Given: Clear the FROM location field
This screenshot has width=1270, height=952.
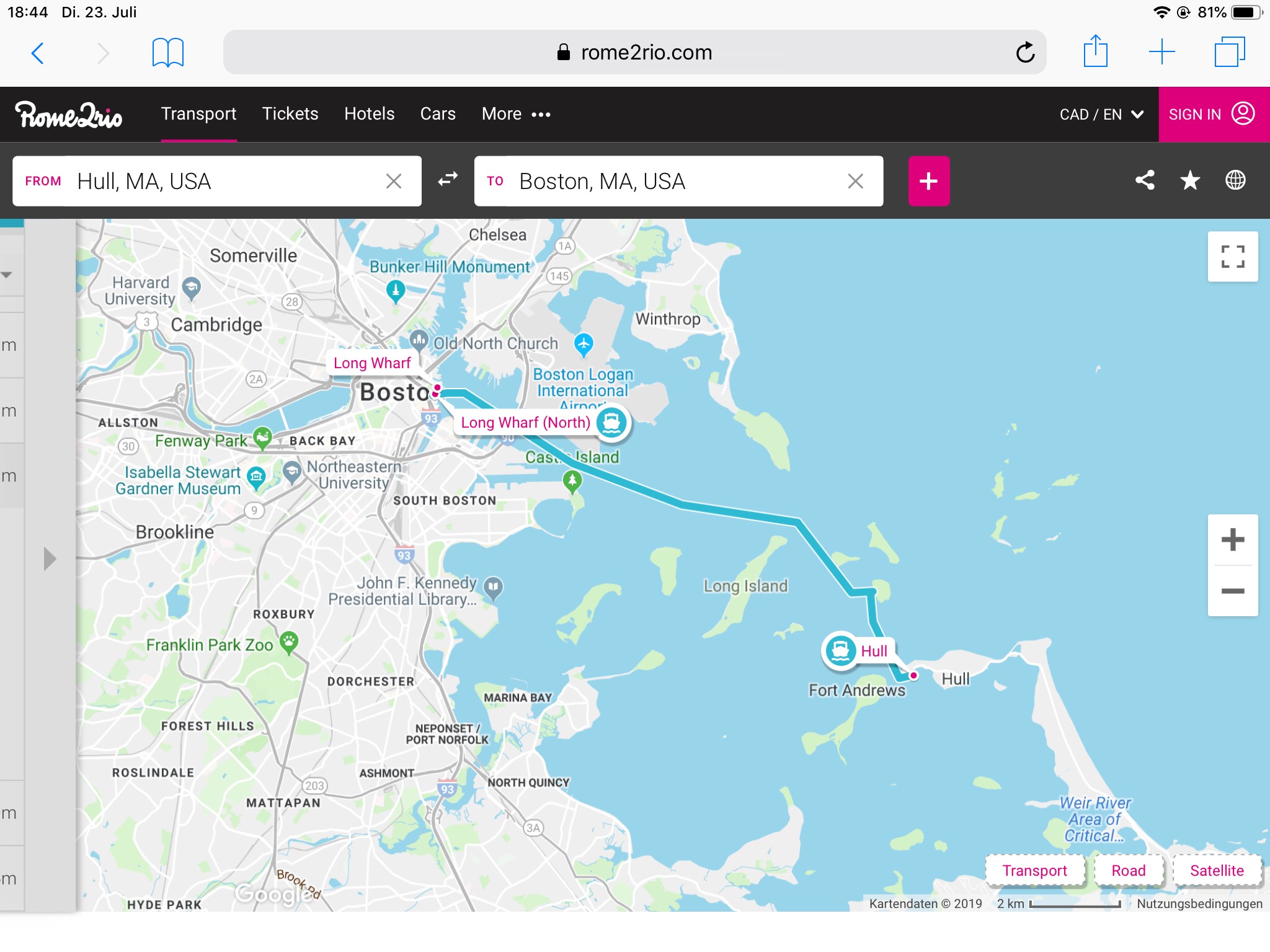Looking at the screenshot, I should (x=394, y=181).
